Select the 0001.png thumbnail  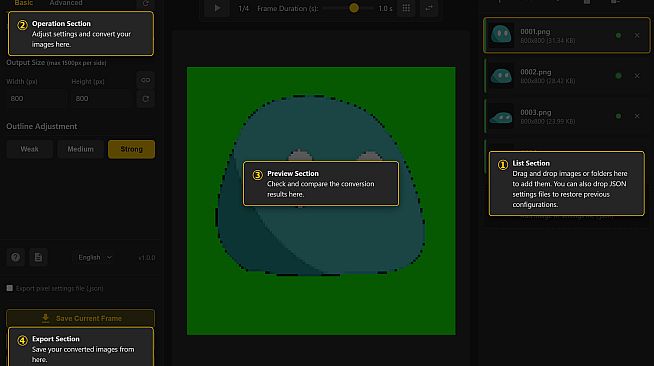tap(501, 35)
